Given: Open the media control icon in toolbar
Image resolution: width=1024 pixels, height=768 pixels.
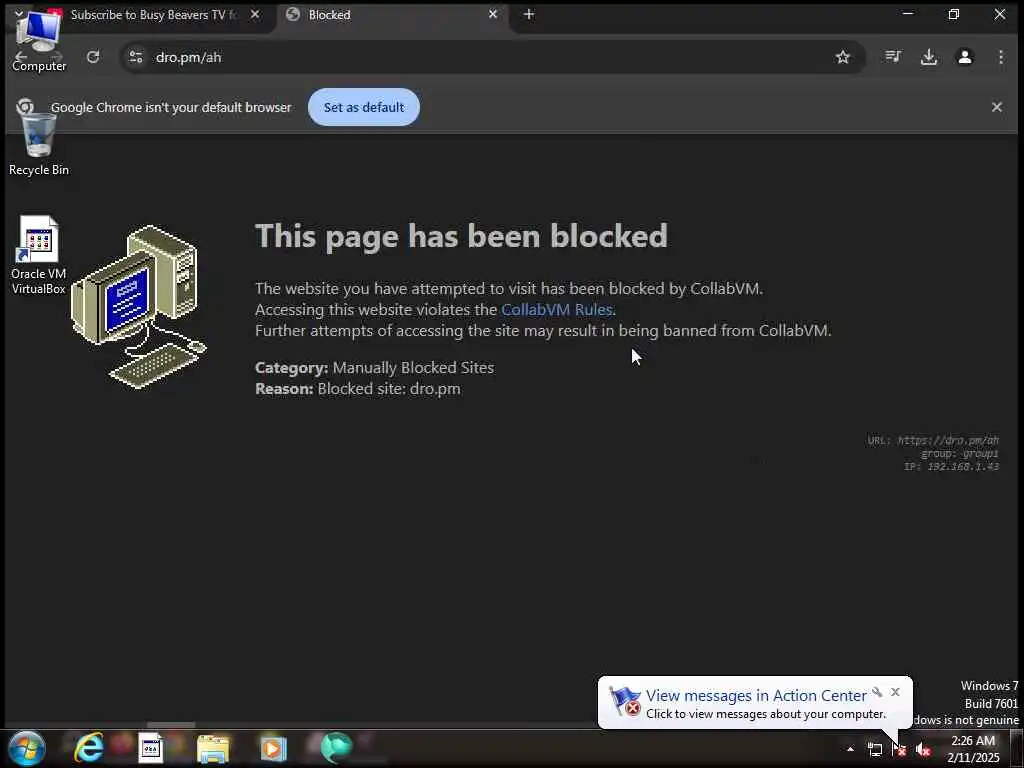Looking at the screenshot, I should click(x=893, y=57).
